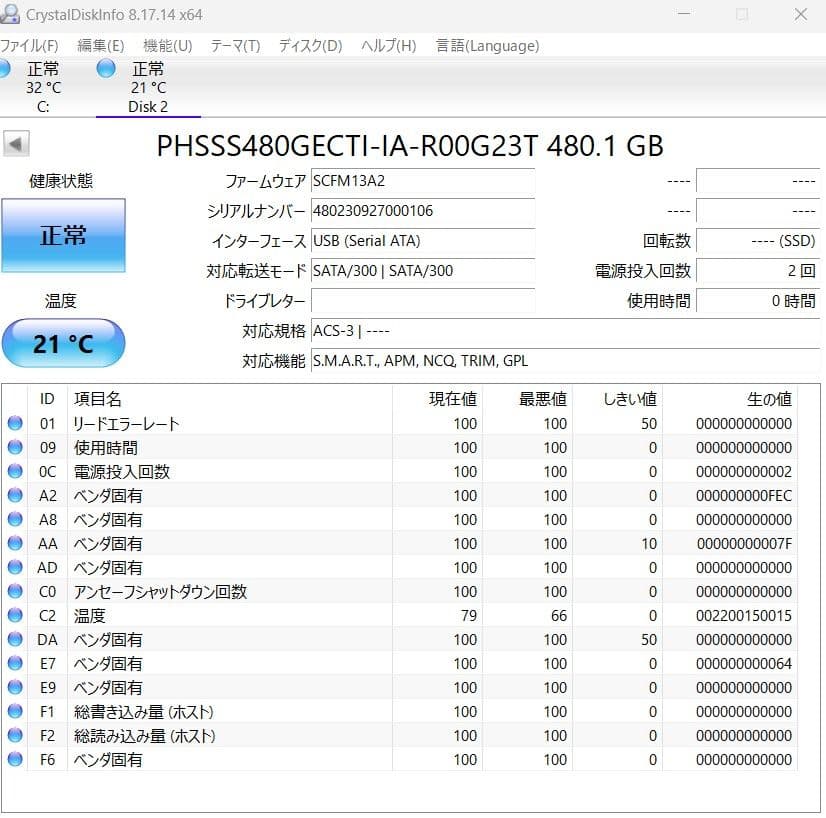Click the transfer mode field SATA/300 | SATA/300
The height and width of the screenshot is (818, 826).
pos(422,271)
